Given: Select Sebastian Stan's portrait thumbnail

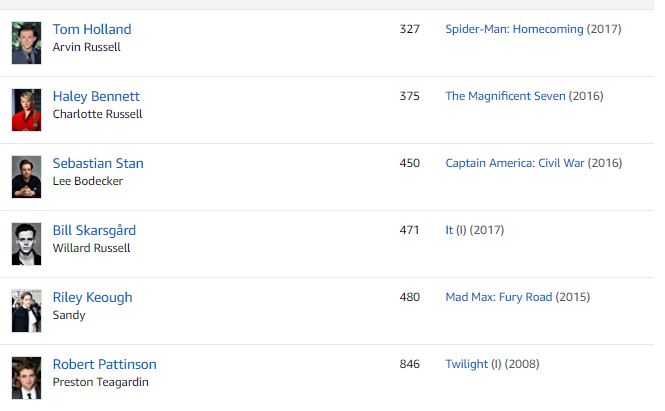Looking at the screenshot, I should [26, 177].
